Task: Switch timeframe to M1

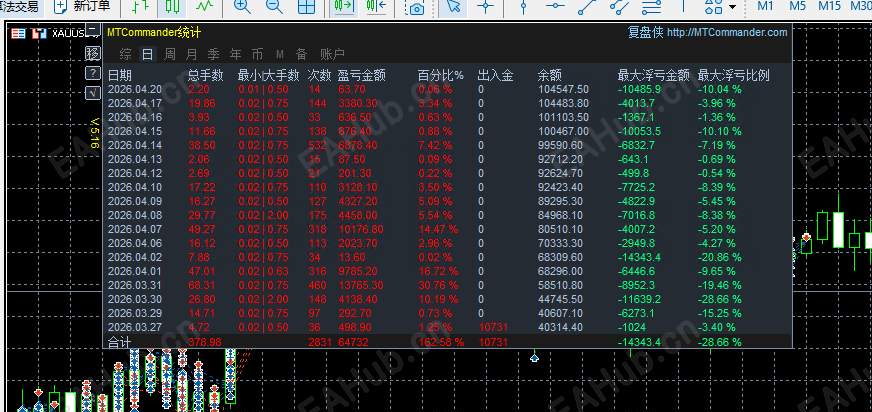Action: pyautogui.click(x=766, y=6)
